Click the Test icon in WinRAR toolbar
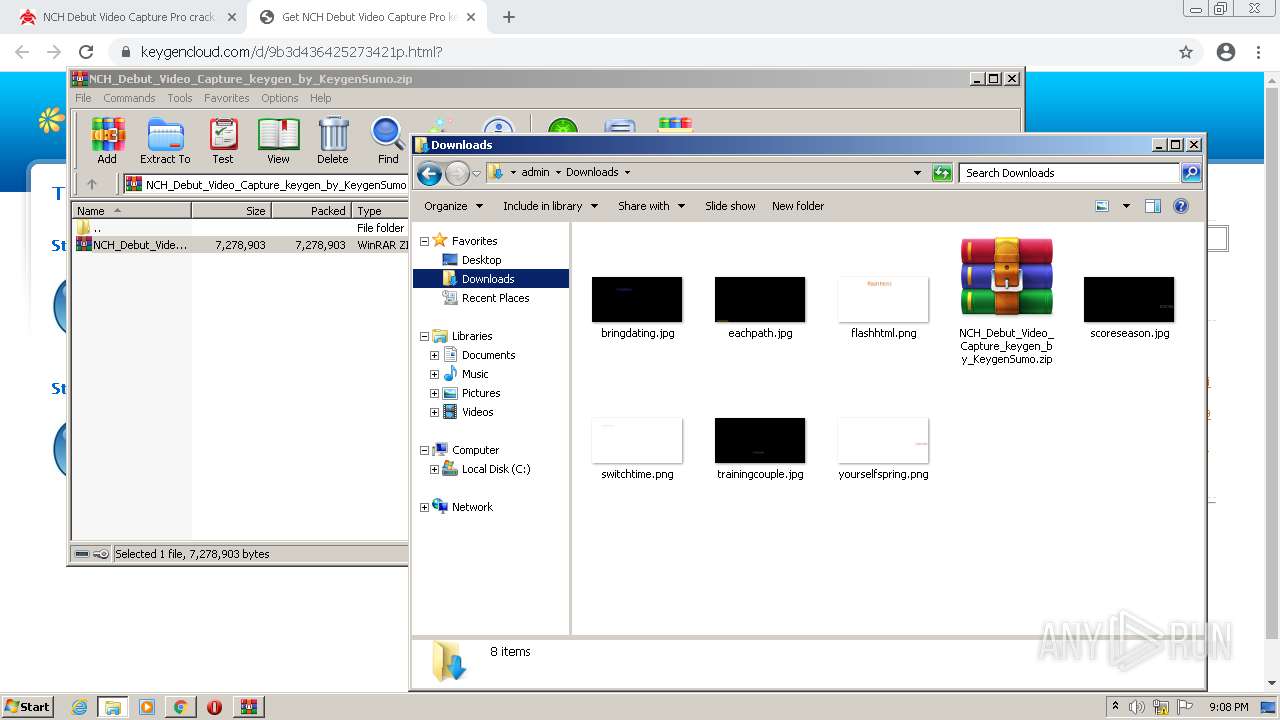This screenshot has height=720, width=1280. point(223,140)
